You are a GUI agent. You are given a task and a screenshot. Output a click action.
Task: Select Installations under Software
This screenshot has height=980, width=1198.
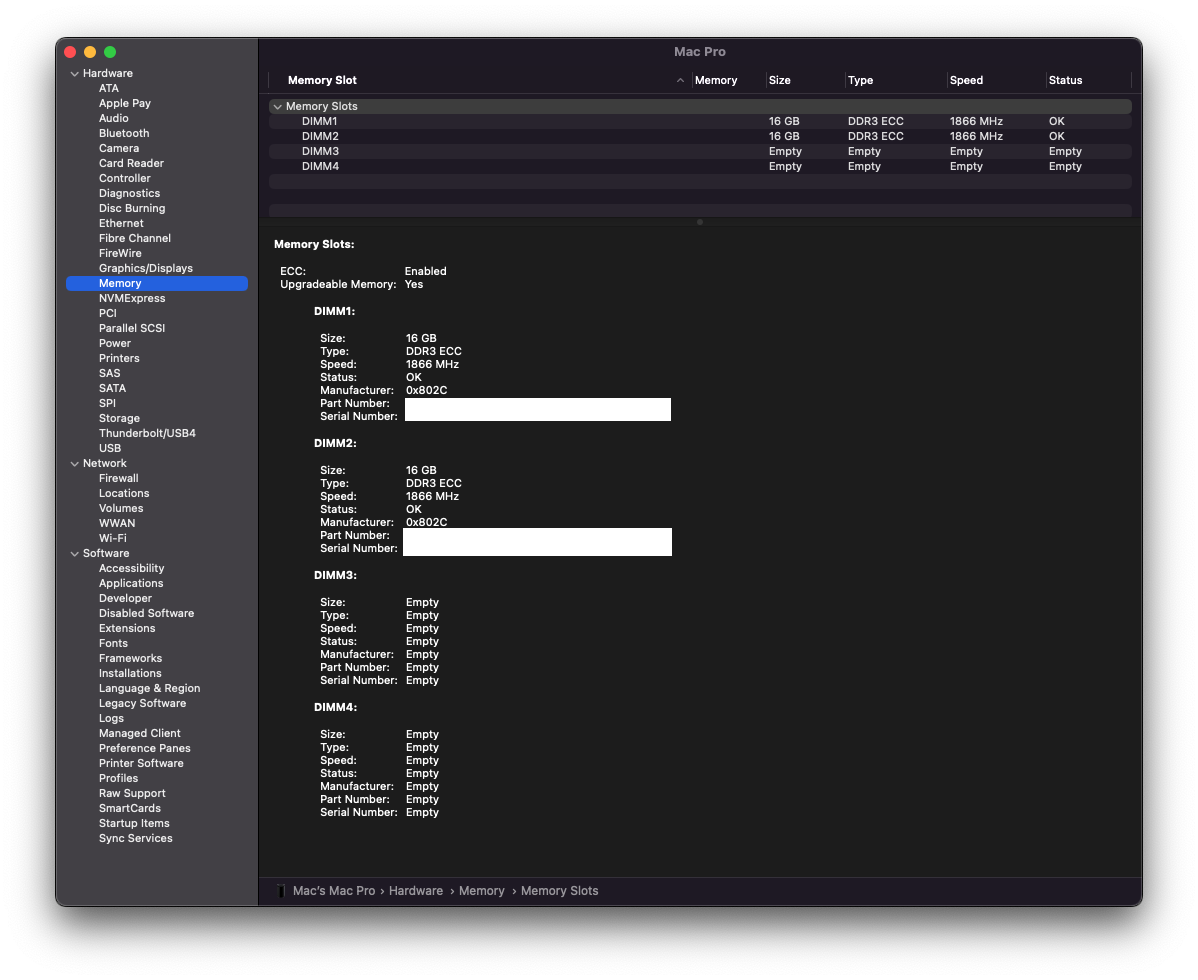click(x=130, y=674)
